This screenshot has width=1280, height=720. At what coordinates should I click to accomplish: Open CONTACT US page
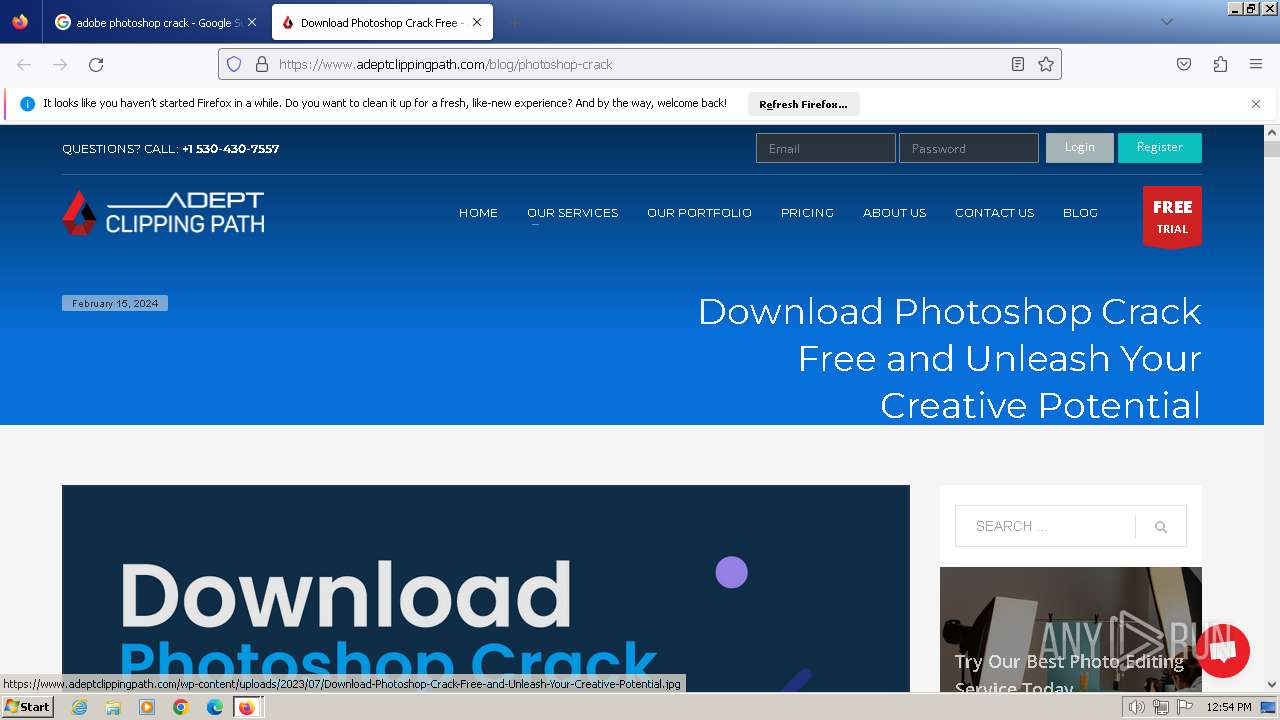click(x=994, y=213)
